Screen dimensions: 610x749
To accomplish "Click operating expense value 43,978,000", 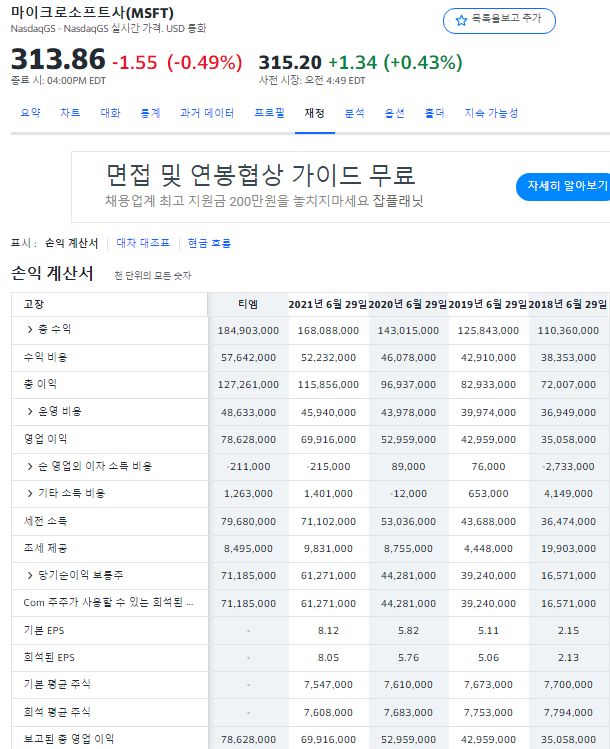I will [408, 412].
